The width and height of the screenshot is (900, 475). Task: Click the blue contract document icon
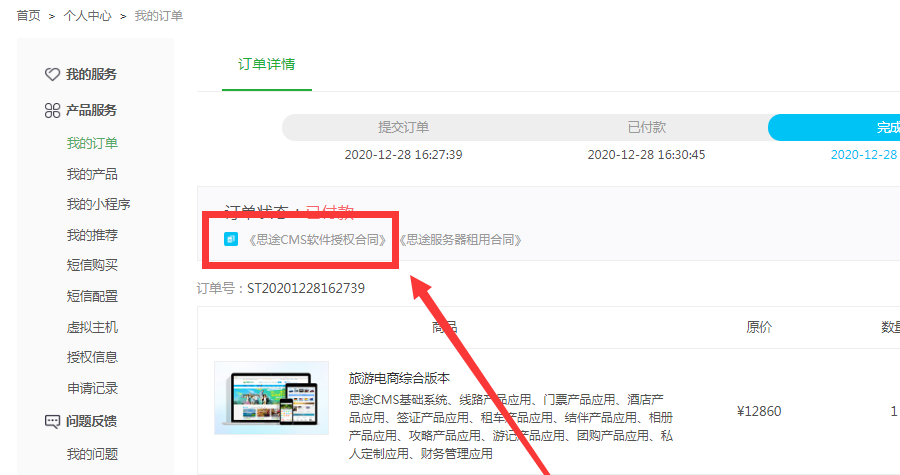click(231, 240)
